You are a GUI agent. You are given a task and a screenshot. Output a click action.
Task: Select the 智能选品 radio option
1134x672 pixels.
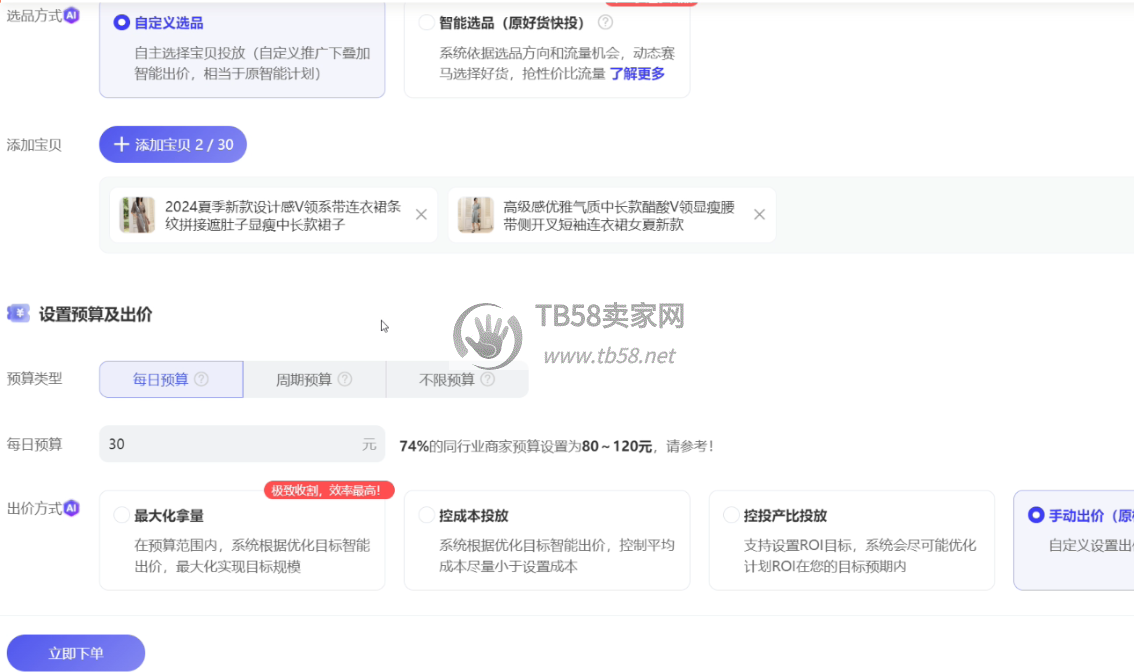(x=427, y=22)
